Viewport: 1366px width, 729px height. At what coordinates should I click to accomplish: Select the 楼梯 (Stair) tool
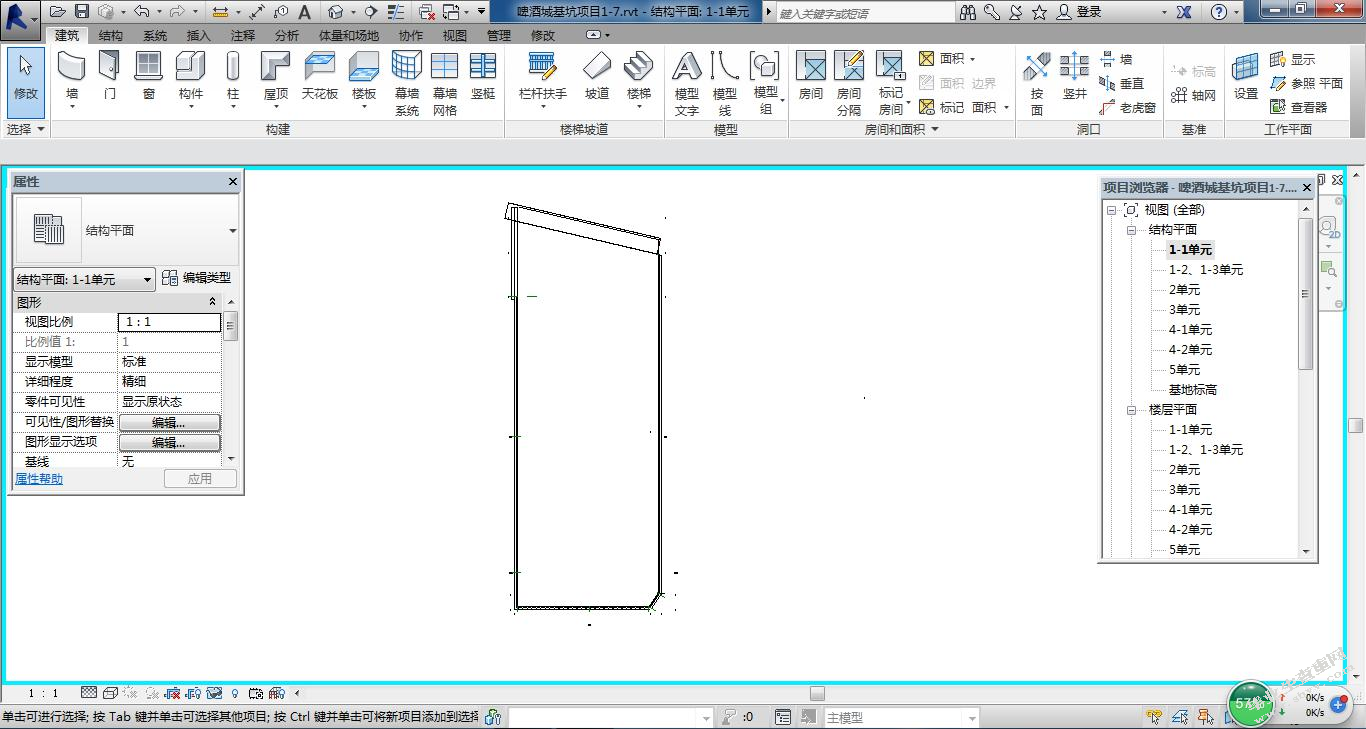639,78
